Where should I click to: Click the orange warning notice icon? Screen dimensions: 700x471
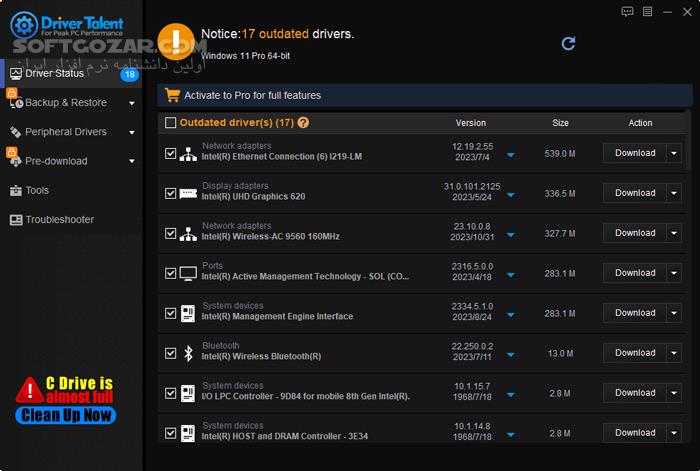tap(176, 42)
